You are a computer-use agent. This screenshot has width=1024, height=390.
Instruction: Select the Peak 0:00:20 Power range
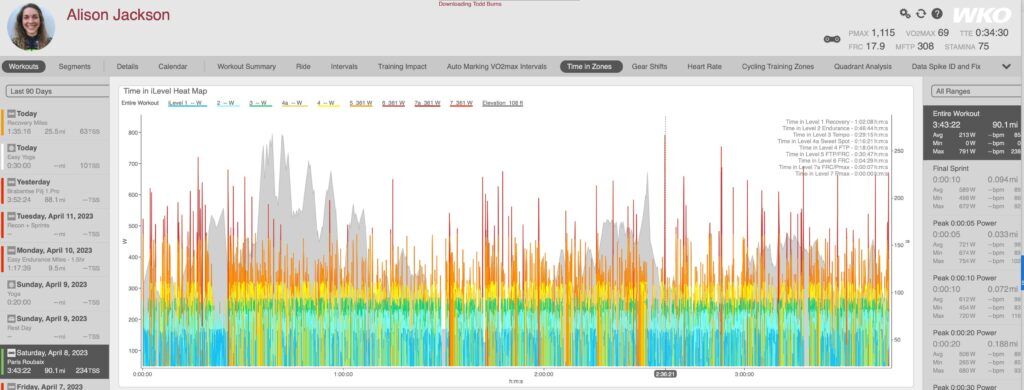[973, 352]
